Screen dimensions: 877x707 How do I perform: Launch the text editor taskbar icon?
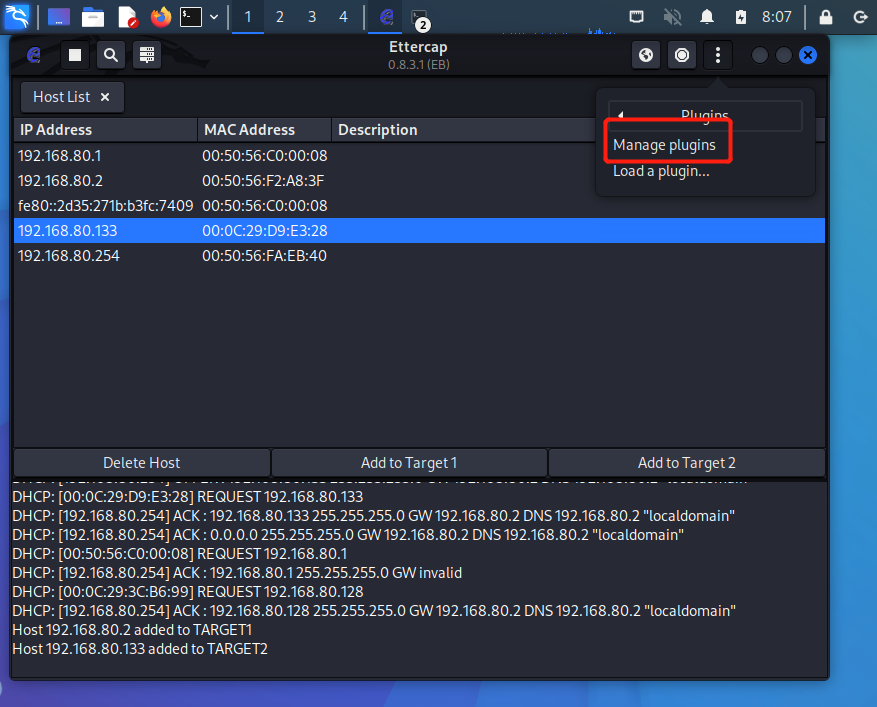[x=128, y=17]
